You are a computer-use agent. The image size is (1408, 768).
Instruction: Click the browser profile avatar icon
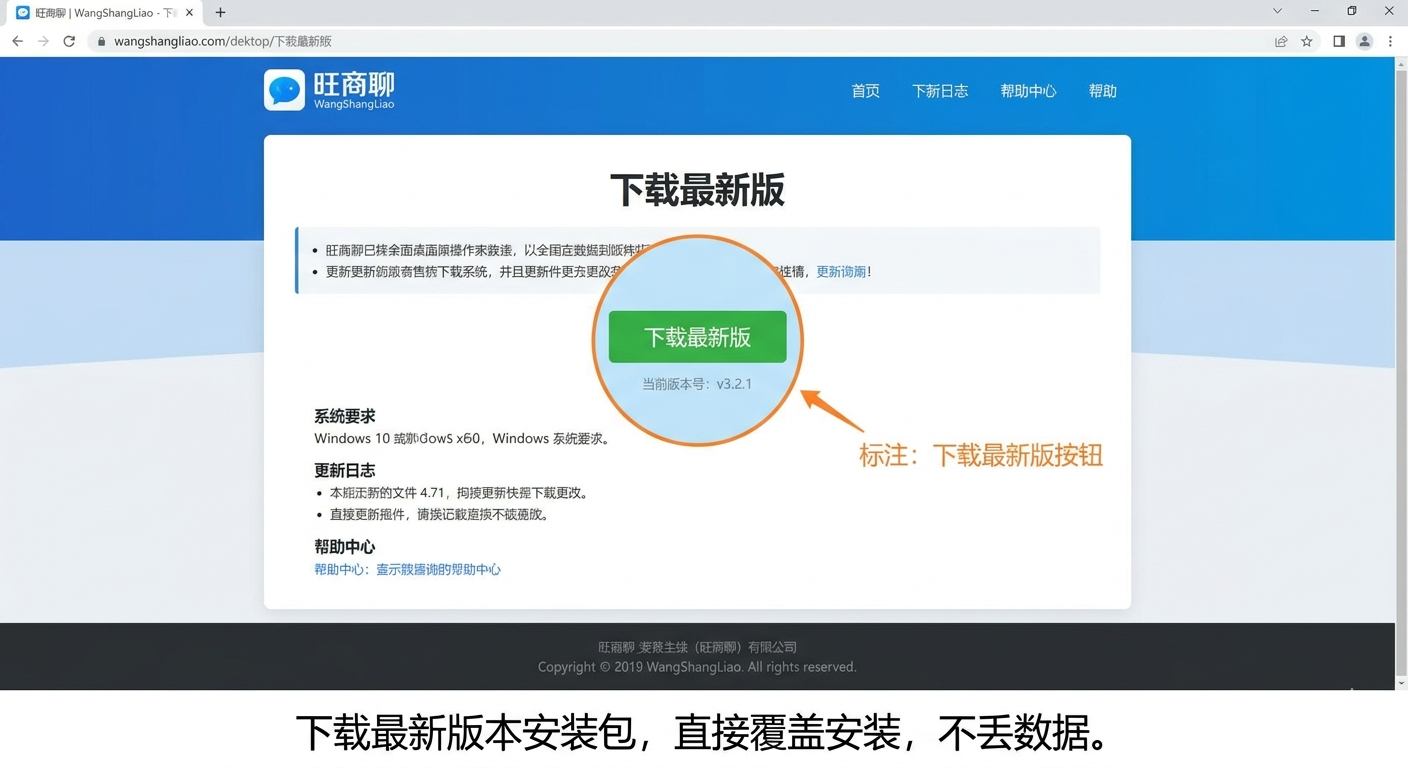tap(1364, 41)
